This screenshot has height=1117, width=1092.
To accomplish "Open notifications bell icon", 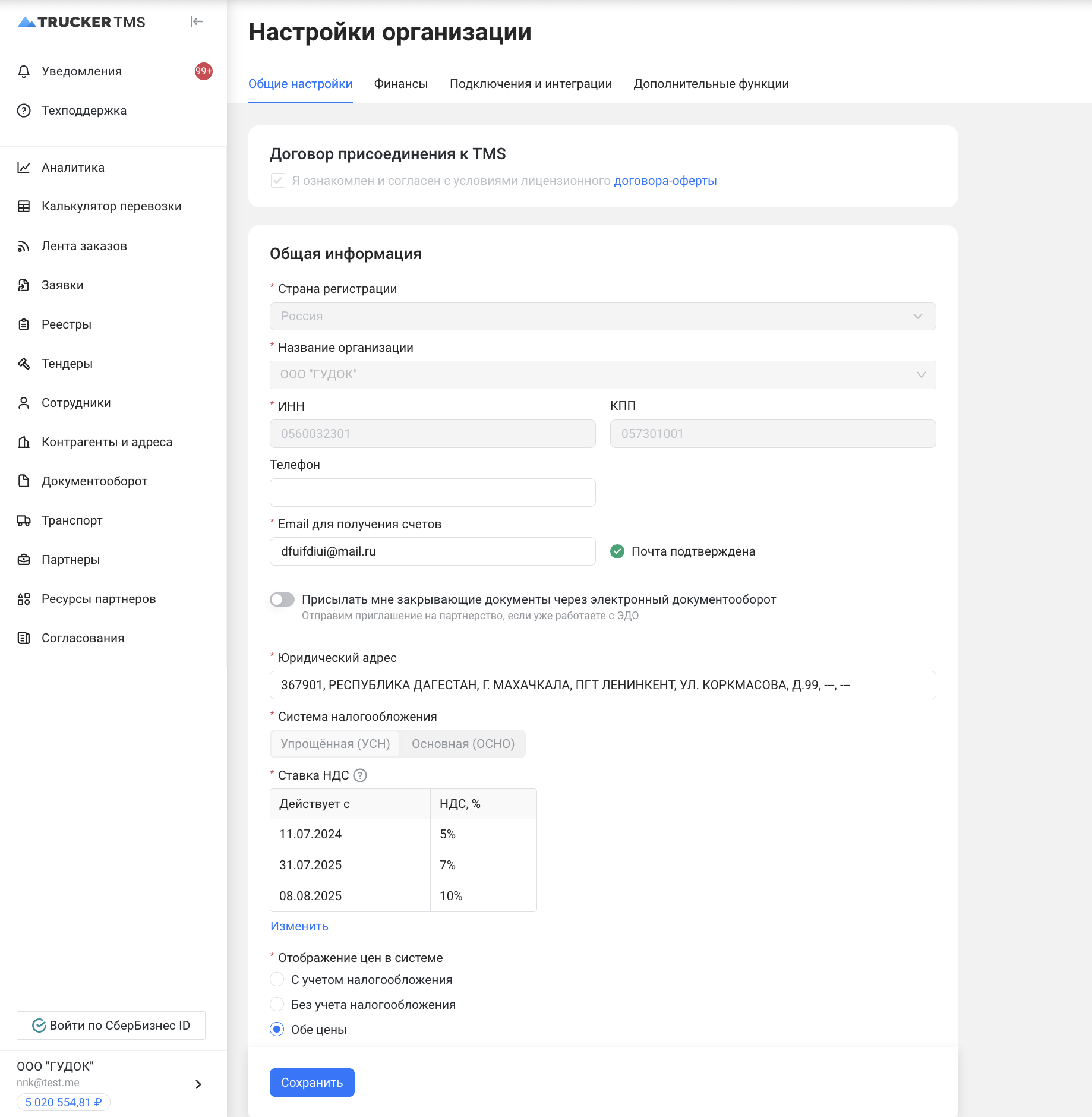I will pyautogui.click(x=24, y=72).
